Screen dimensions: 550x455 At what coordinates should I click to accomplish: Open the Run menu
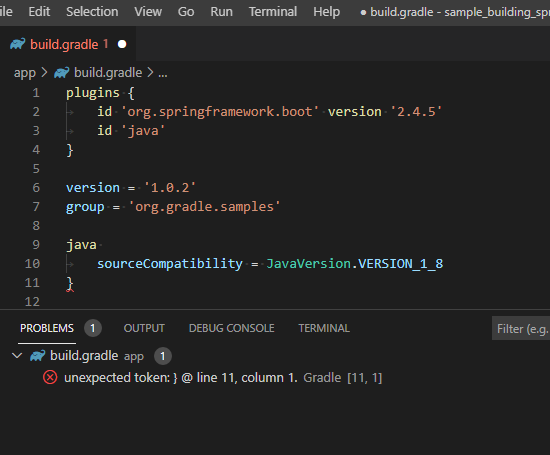221,12
